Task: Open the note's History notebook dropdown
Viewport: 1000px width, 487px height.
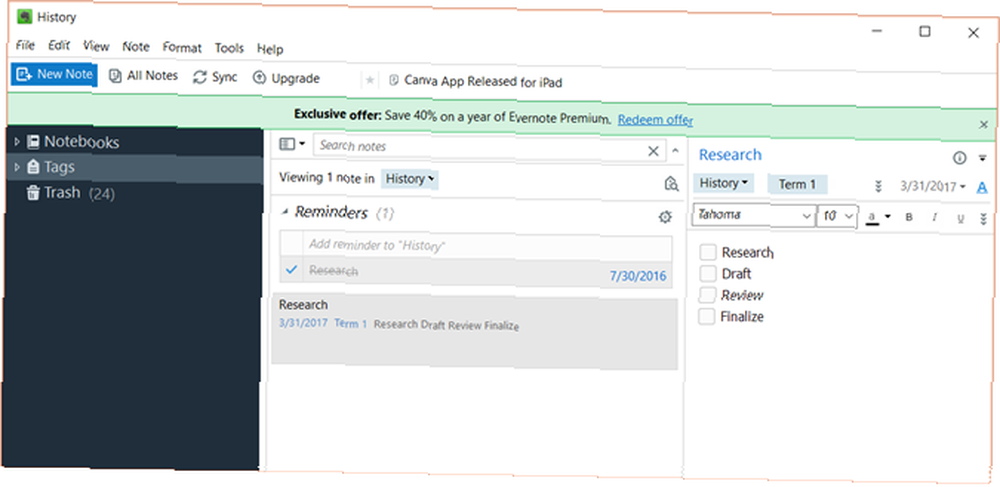Action: coord(723,183)
